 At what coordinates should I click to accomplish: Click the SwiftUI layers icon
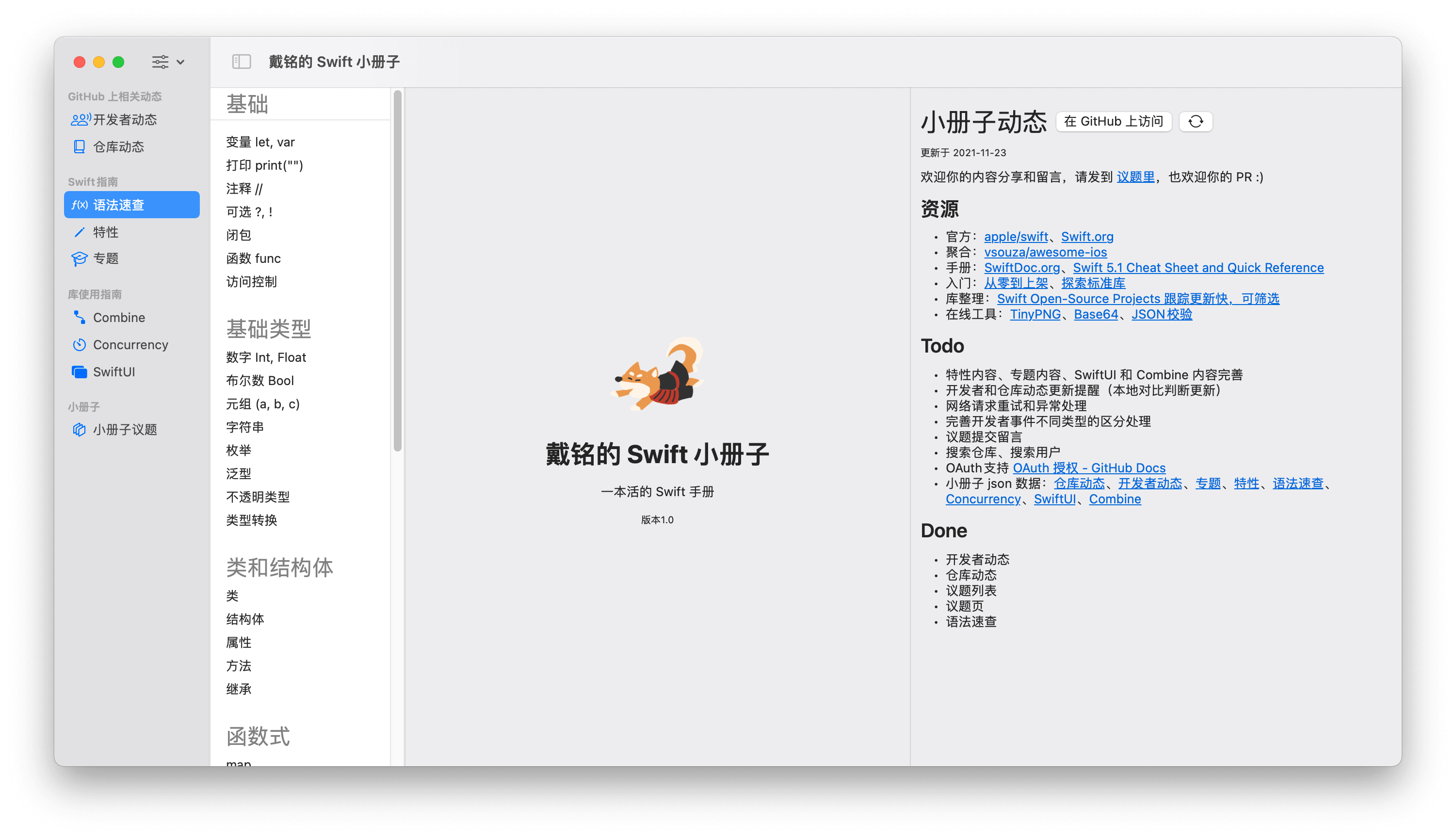pyautogui.click(x=80, y=372)
